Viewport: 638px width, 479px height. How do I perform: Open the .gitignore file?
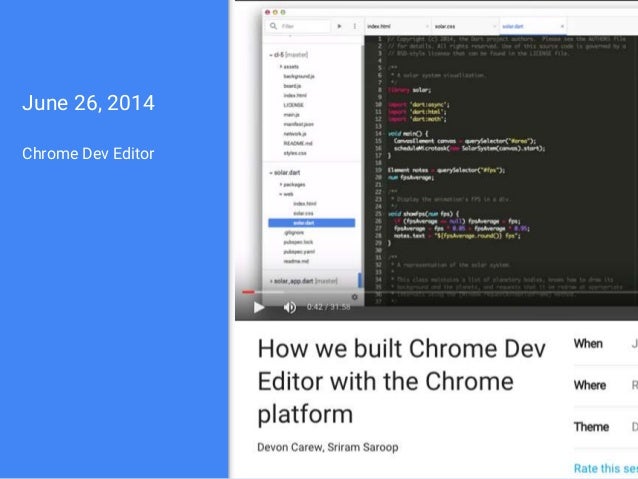[x=294, y=232]
